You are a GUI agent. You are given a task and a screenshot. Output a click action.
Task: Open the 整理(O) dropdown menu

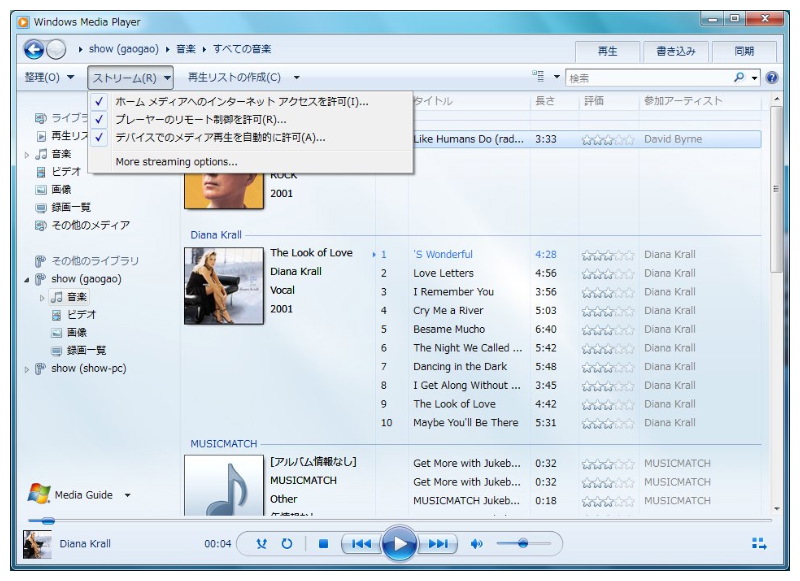point(49,77)
